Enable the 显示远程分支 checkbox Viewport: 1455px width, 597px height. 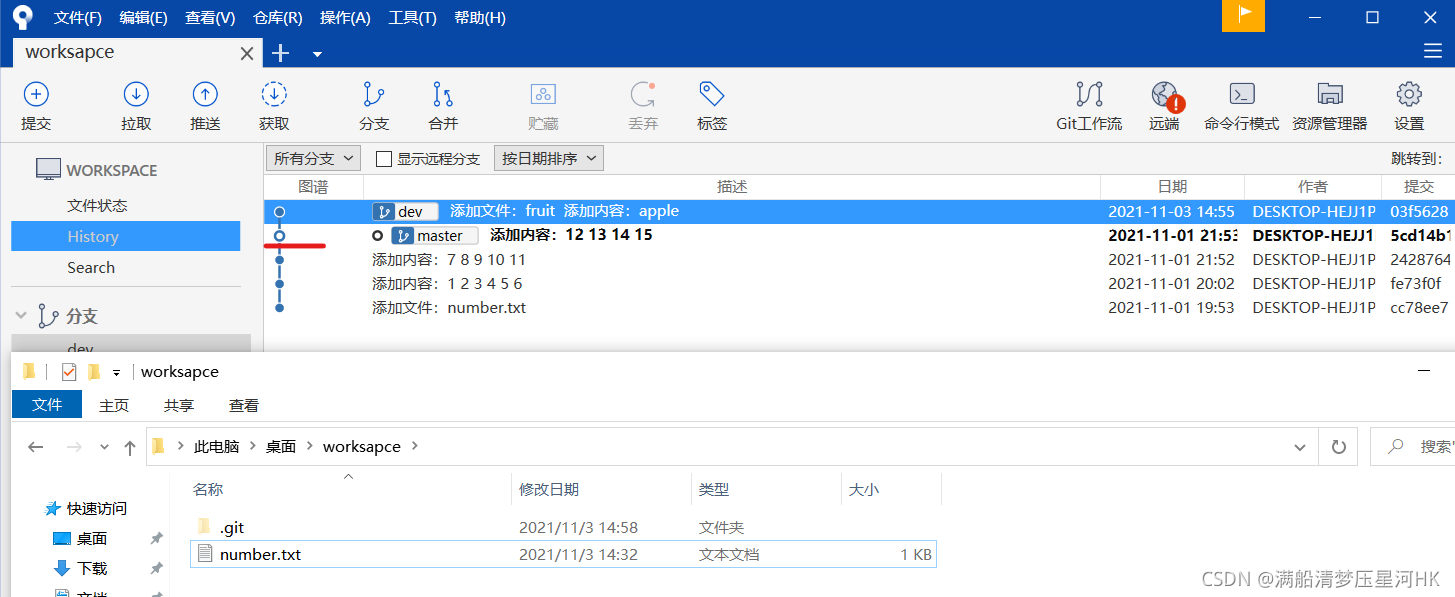pos(384,158)
